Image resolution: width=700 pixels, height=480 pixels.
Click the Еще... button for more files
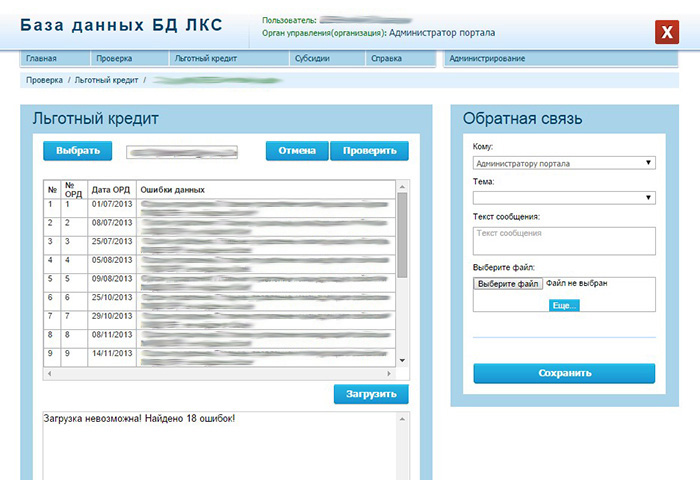[x=564, y=305]
